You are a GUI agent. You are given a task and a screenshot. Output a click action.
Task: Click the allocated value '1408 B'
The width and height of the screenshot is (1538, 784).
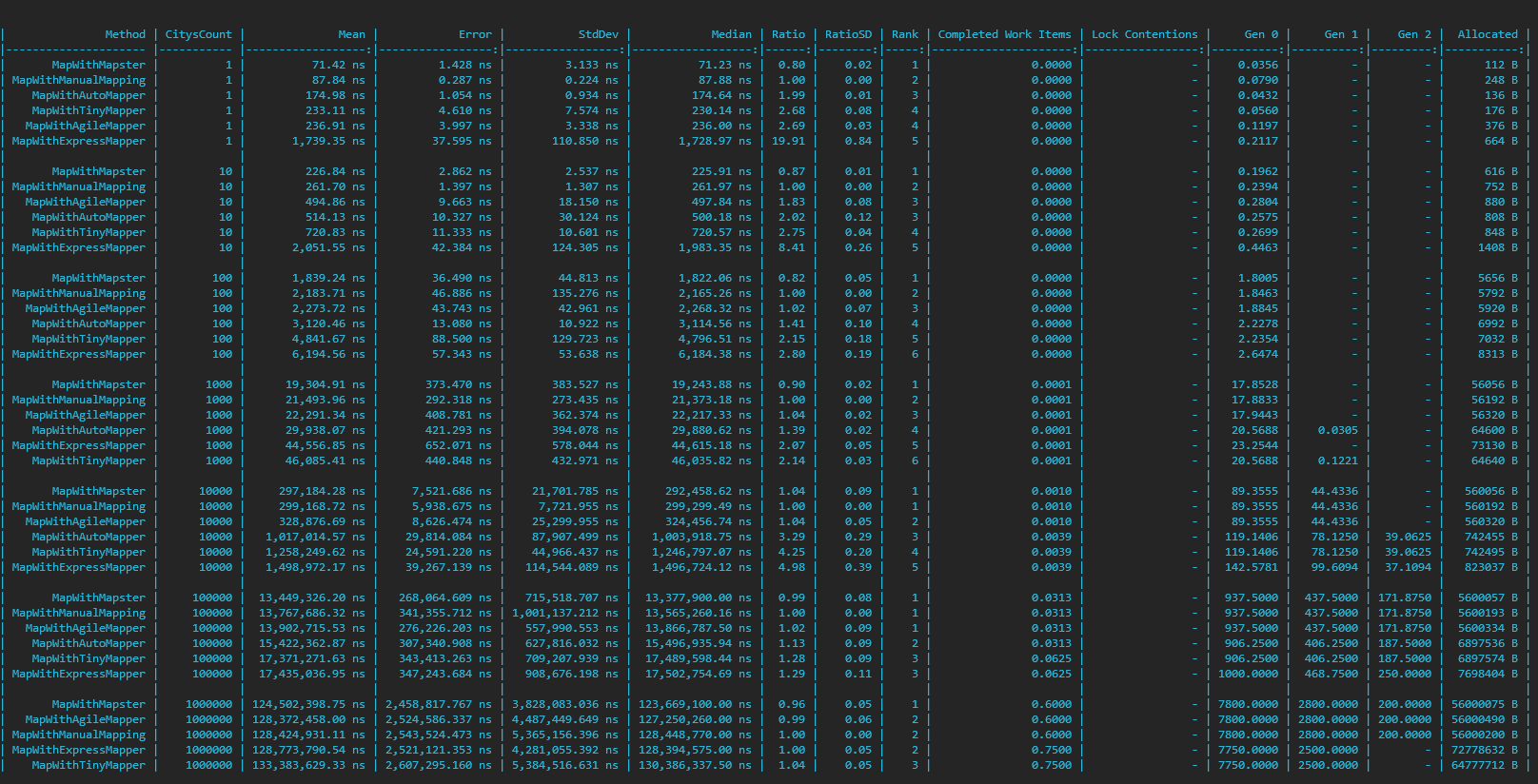coord(1498,247)
